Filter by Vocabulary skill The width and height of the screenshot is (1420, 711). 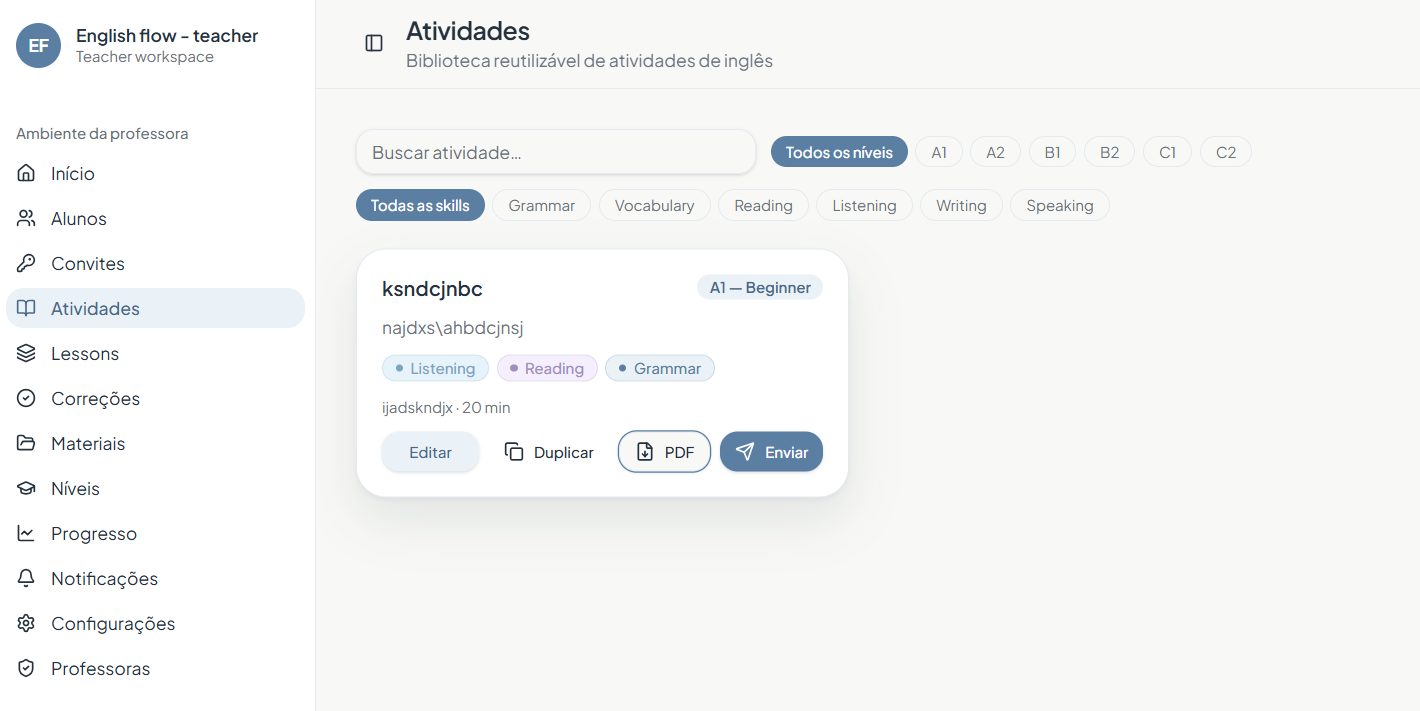coord(654,205)
